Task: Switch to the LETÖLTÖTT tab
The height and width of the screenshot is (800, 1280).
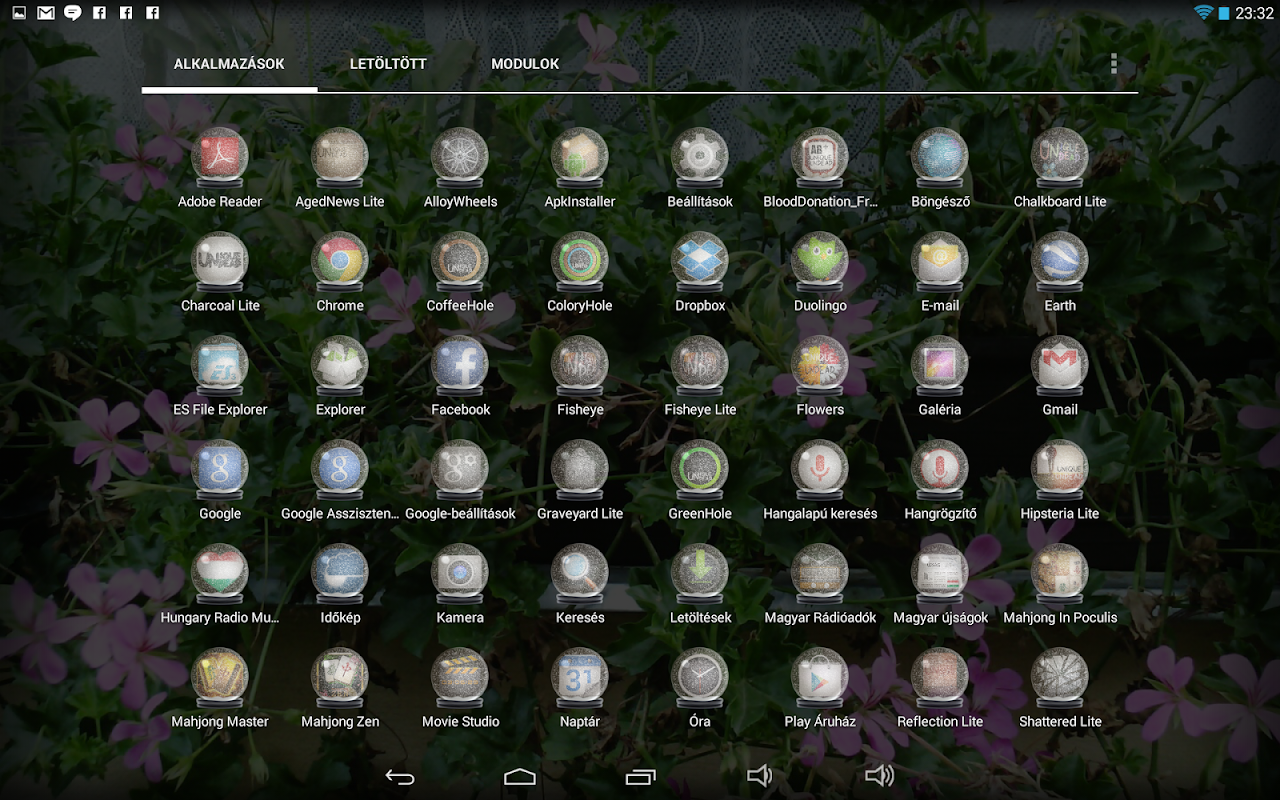Action: (388, 64)
